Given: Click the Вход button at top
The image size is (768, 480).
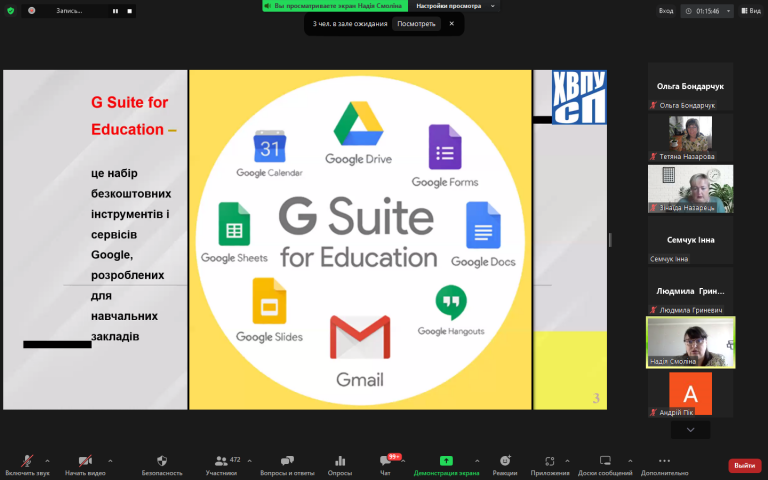Looking at the screenshot, I should pos(666,11).
